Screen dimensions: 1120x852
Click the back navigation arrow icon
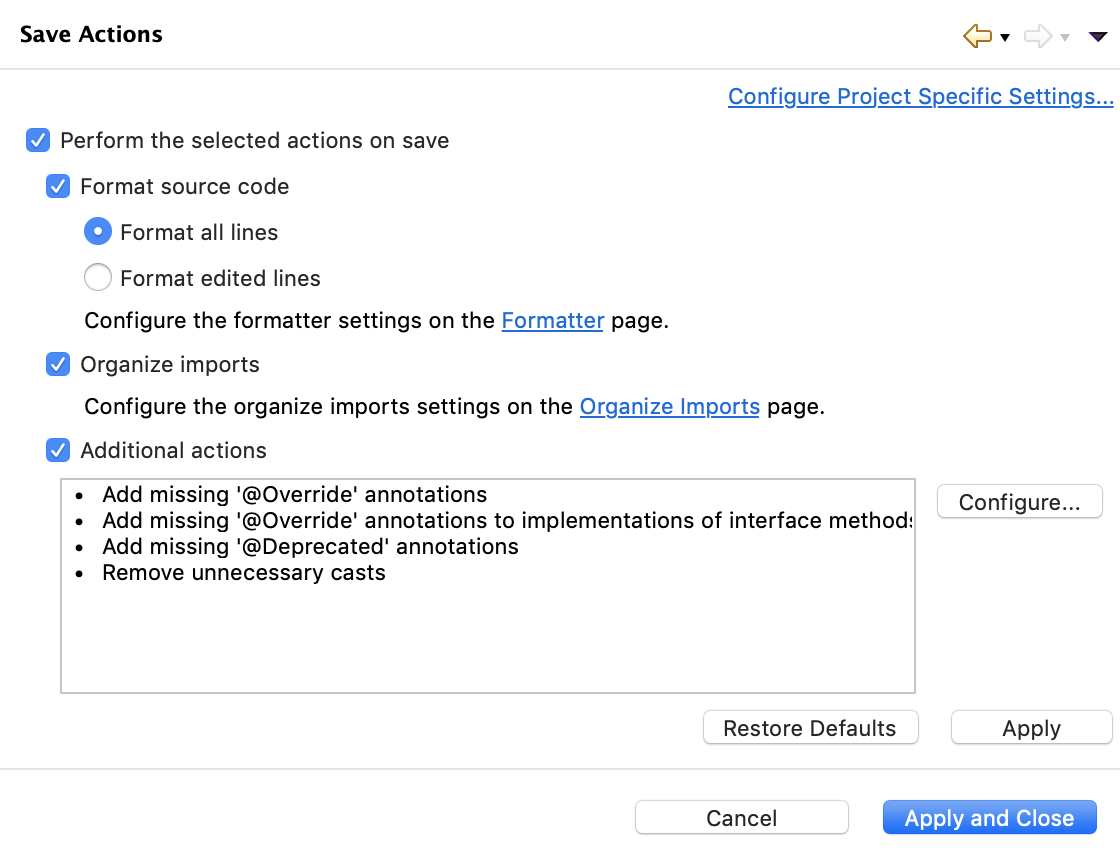(x=976, y=37)
